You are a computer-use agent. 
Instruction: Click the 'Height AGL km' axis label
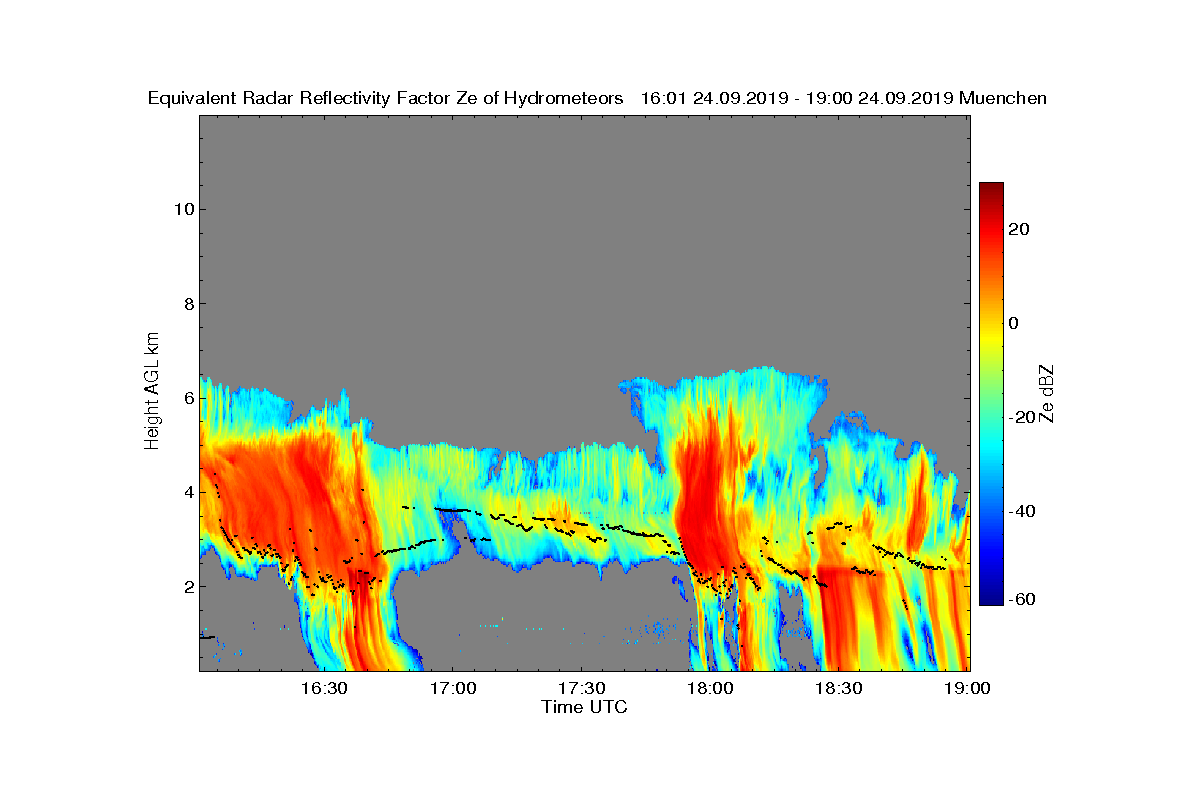point(152,392)
